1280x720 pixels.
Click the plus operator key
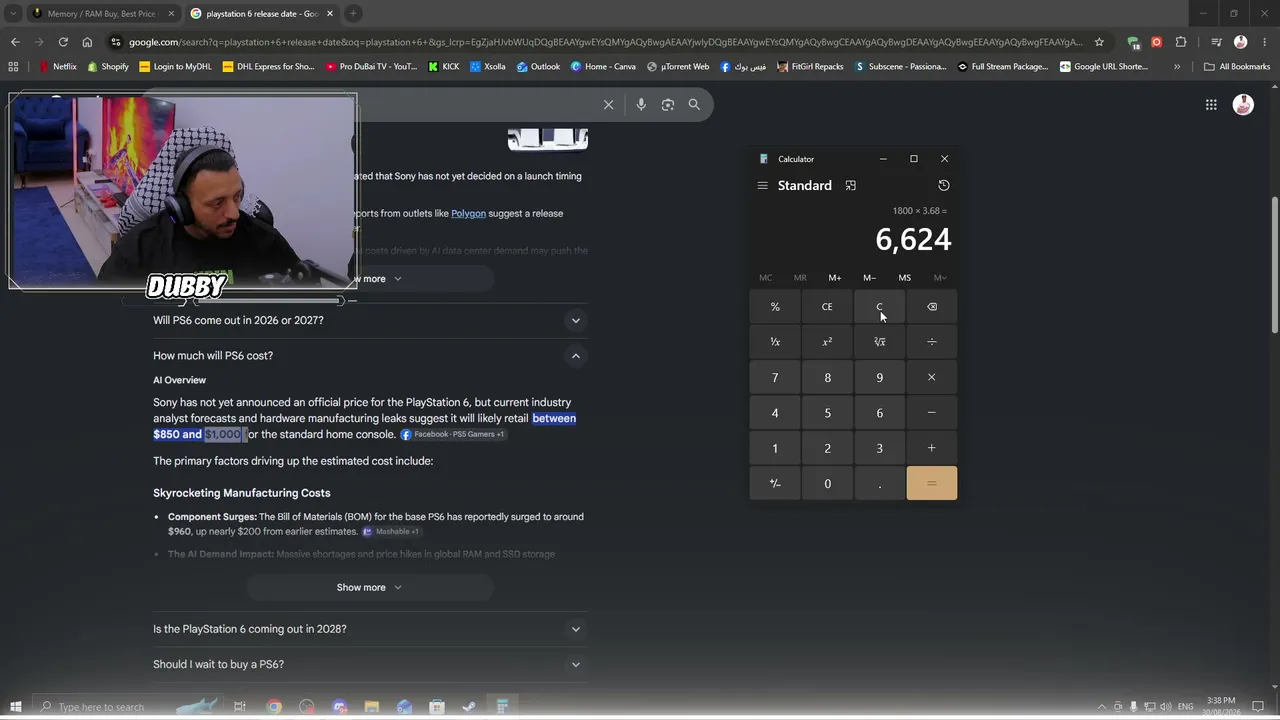pos(932,448)
